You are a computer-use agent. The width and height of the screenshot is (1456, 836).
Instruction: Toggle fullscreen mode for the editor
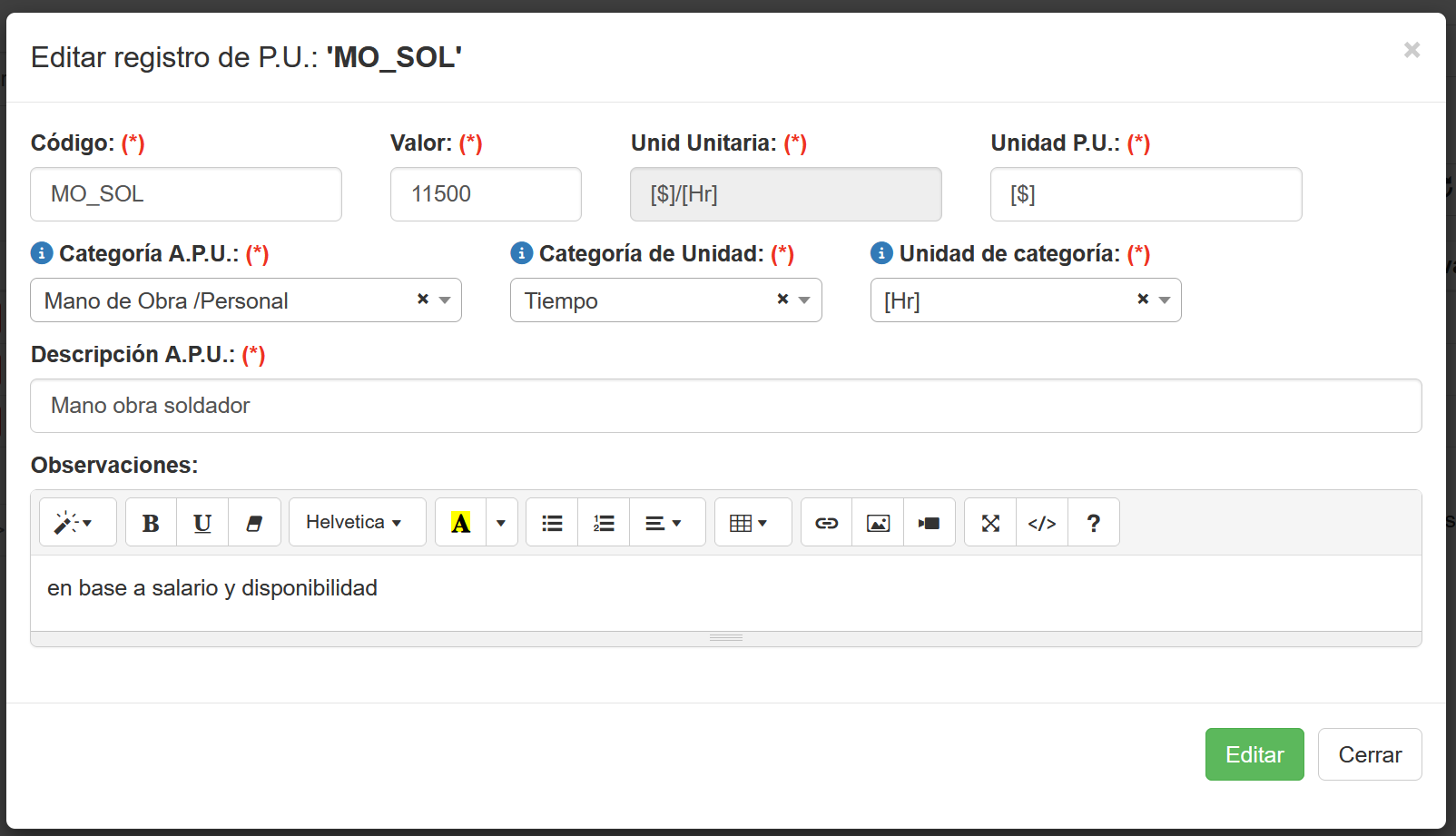tap(990, 523)
